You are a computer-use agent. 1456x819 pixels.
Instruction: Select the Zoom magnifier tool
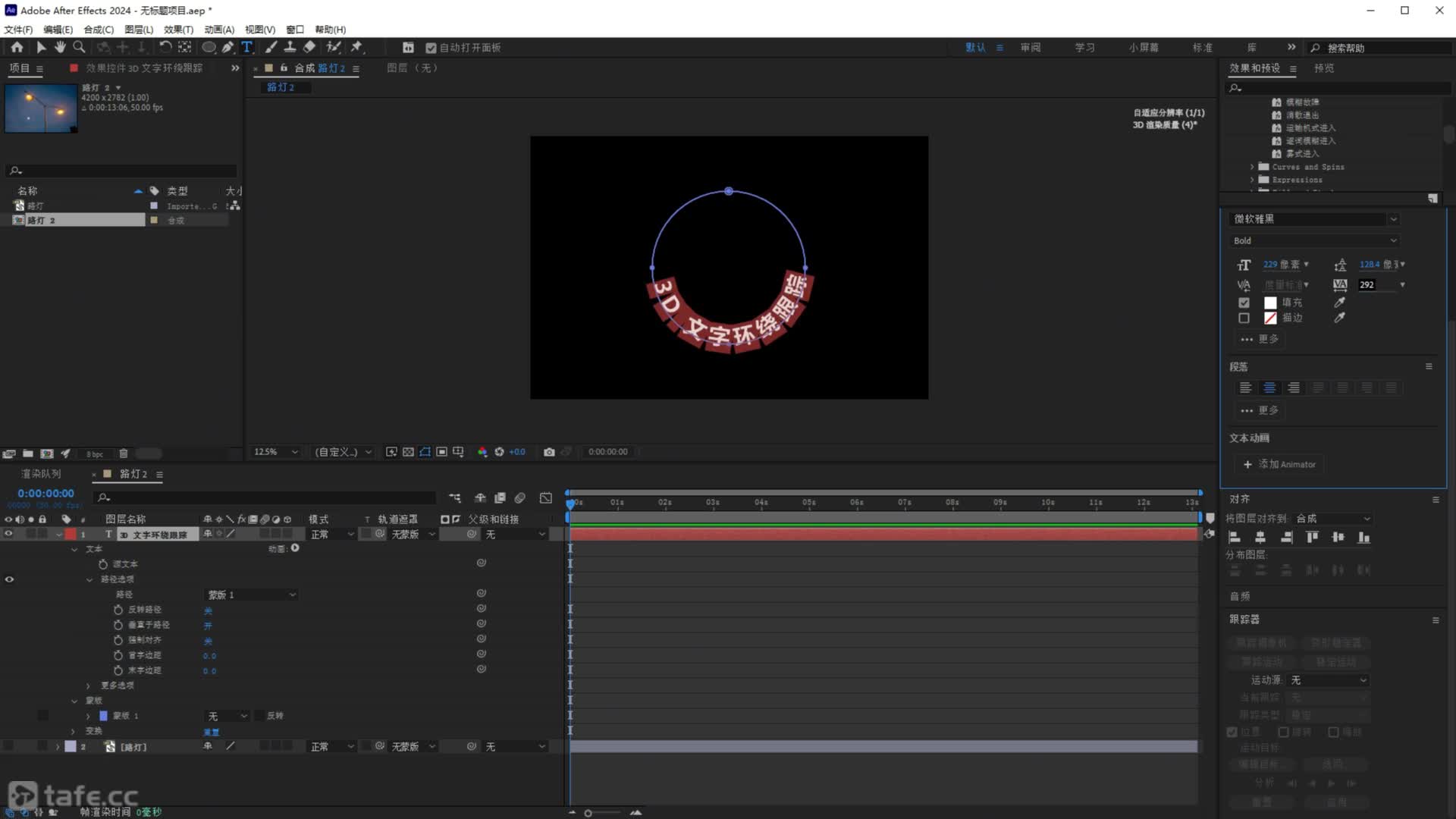(x=79, y=47)
